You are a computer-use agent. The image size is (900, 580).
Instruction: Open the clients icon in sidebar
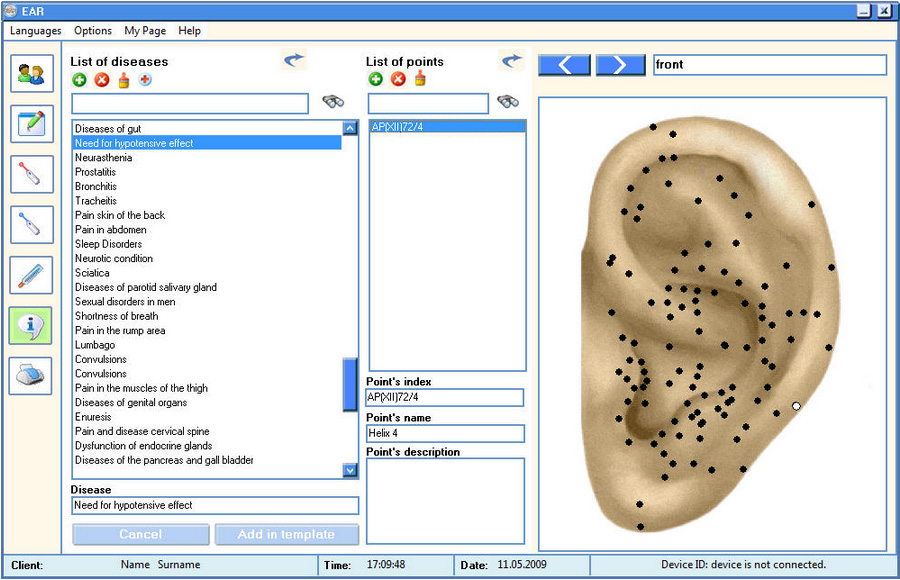point(30,74)
